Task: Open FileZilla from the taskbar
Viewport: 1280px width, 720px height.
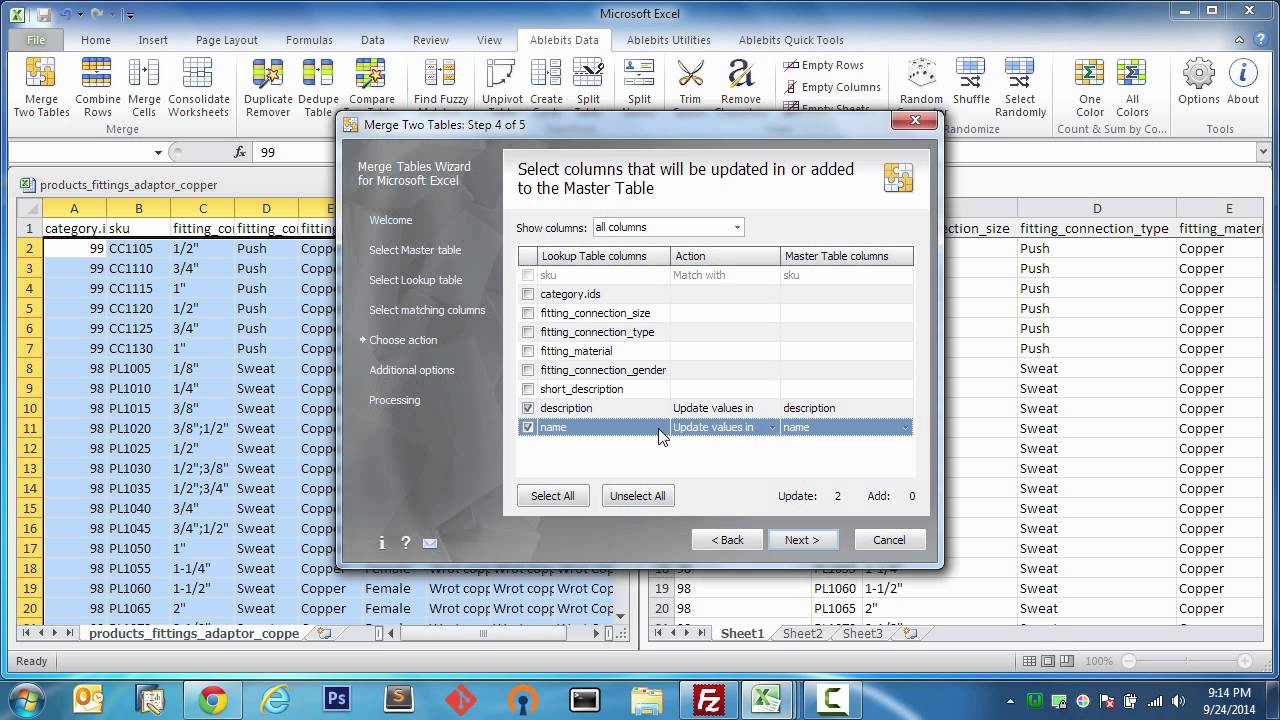Action: (x=708, y=699)
